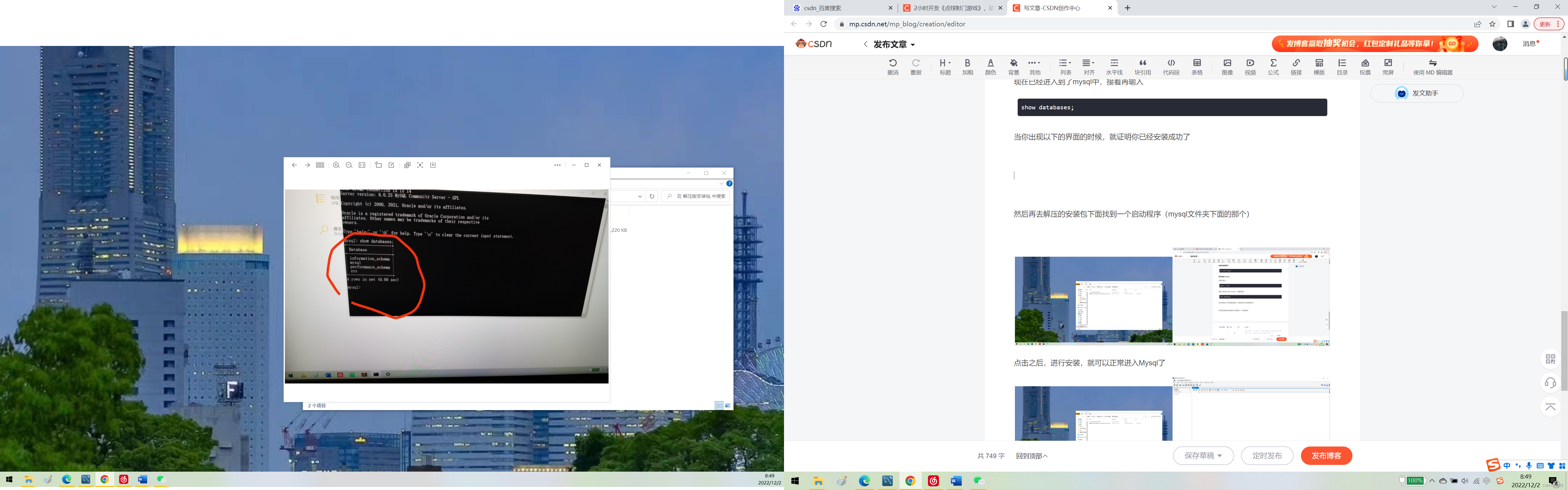Open the save draft (保存草稿) dropdown

coord(1219,456)
